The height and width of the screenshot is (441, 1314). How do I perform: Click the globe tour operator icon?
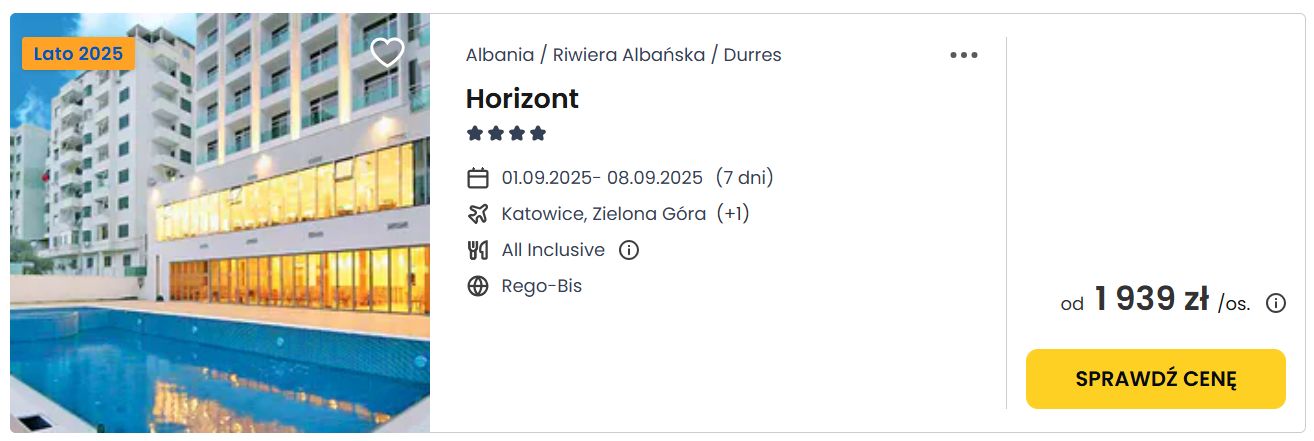pos(478,286)
